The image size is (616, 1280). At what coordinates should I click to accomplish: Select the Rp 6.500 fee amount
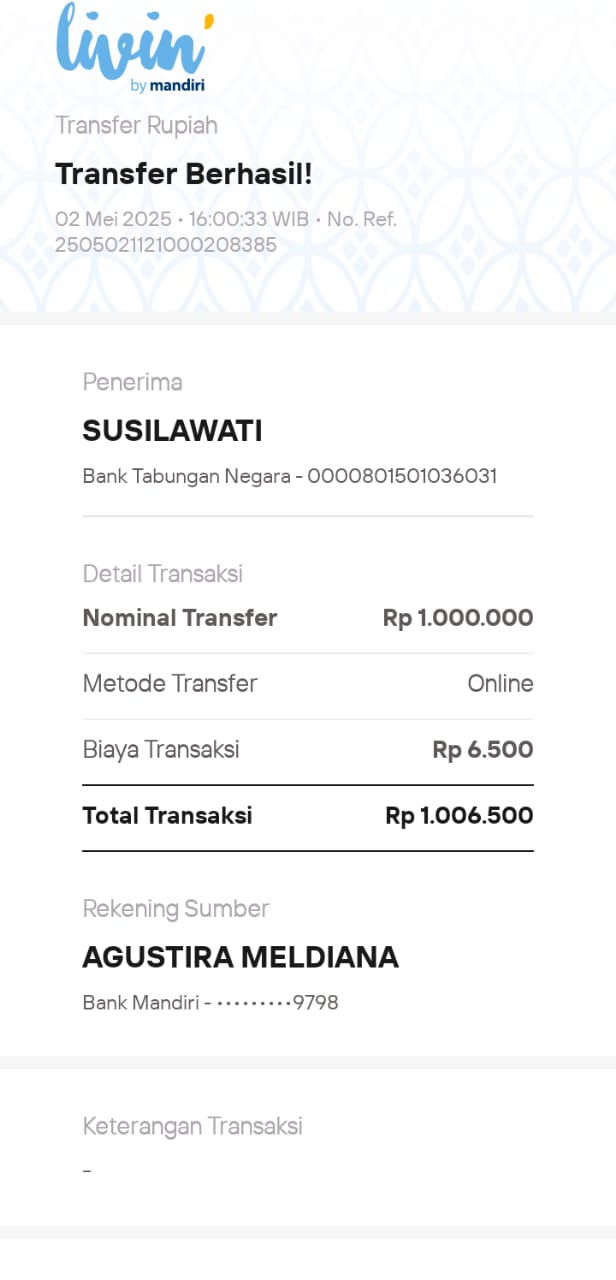point(482,750)
